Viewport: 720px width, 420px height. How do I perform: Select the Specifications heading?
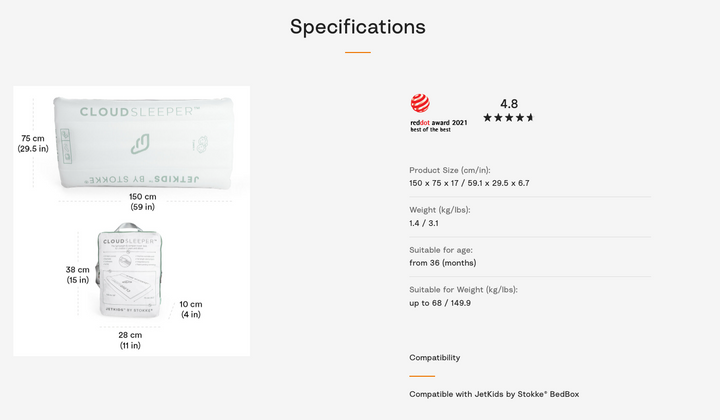pos(358,27)
